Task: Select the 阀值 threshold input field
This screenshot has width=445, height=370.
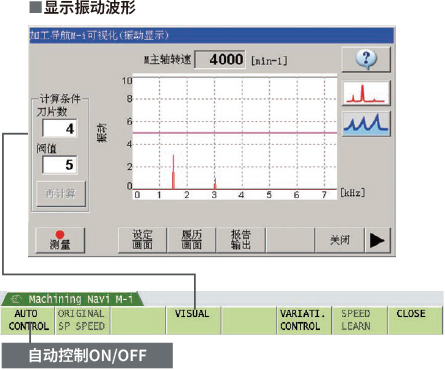Action: [x=60, y=165]
